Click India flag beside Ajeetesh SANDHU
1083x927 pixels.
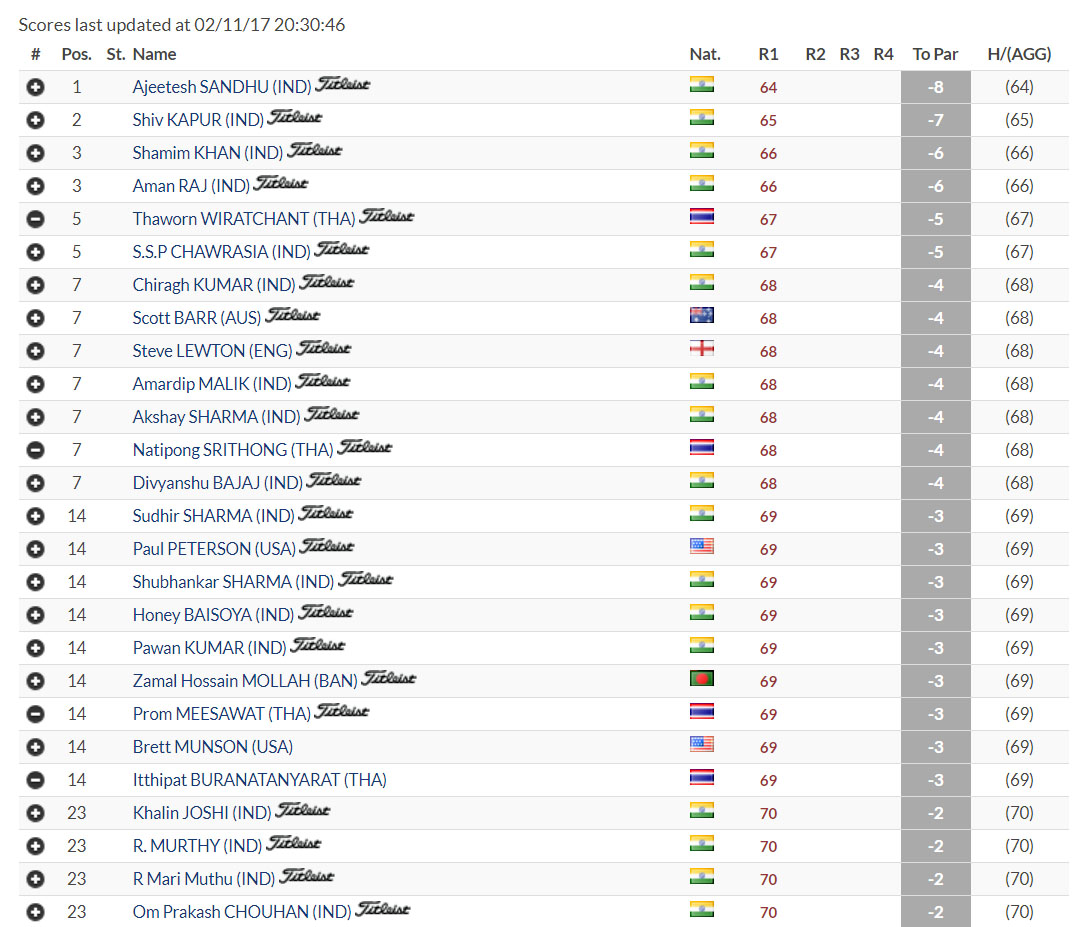coord(702,85)
